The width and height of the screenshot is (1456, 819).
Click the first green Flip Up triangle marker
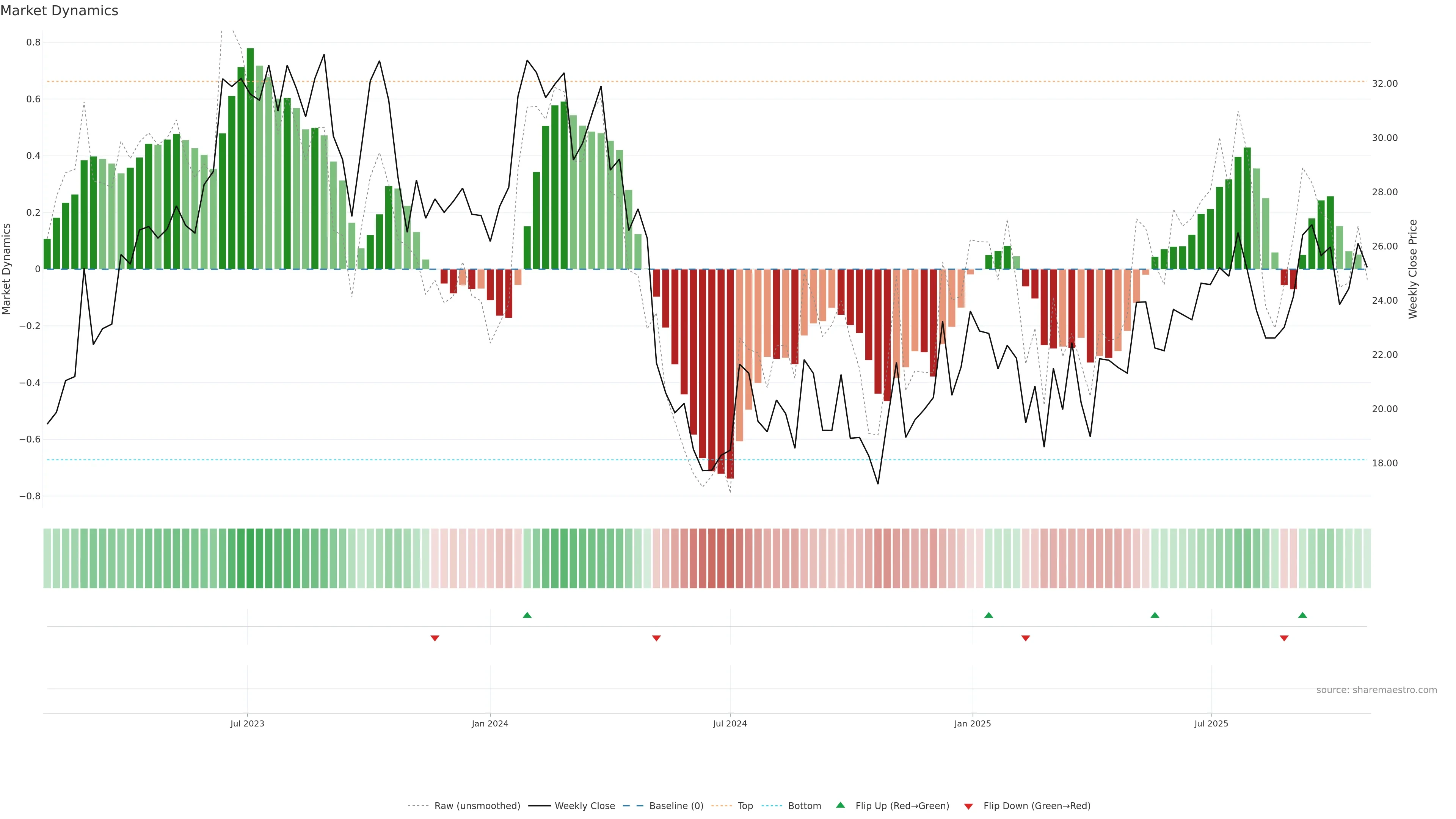[527, 615]
